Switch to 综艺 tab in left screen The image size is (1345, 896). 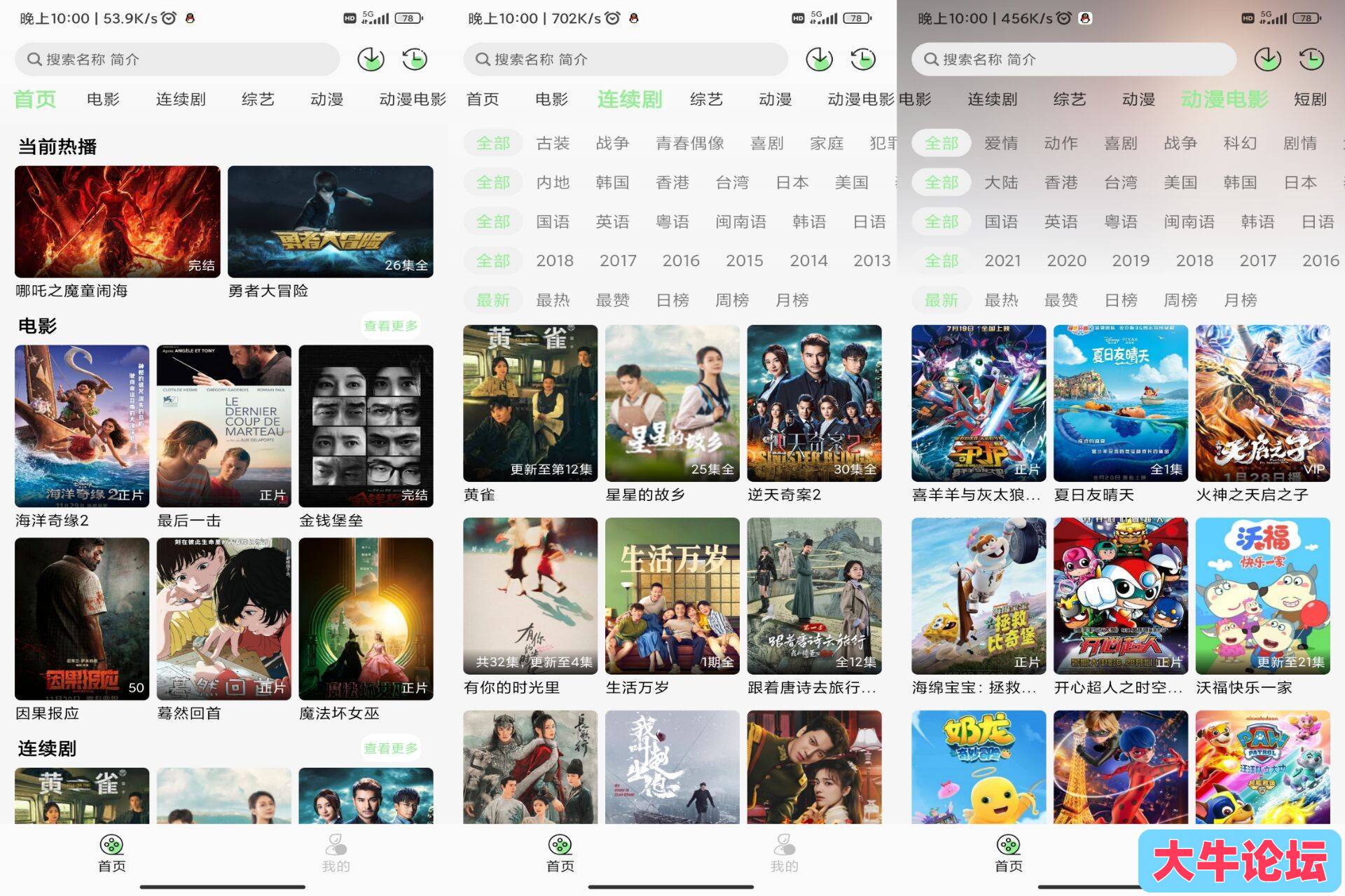point(258,99)
